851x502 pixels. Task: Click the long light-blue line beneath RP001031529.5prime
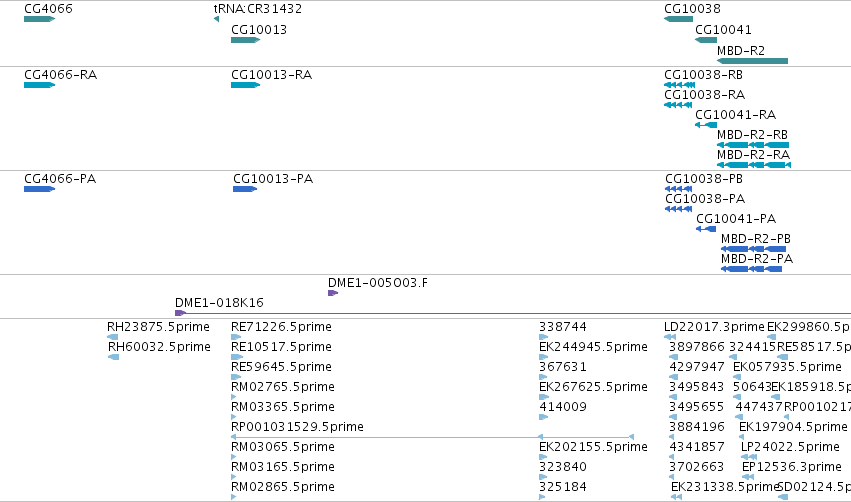tap(433, 437)
